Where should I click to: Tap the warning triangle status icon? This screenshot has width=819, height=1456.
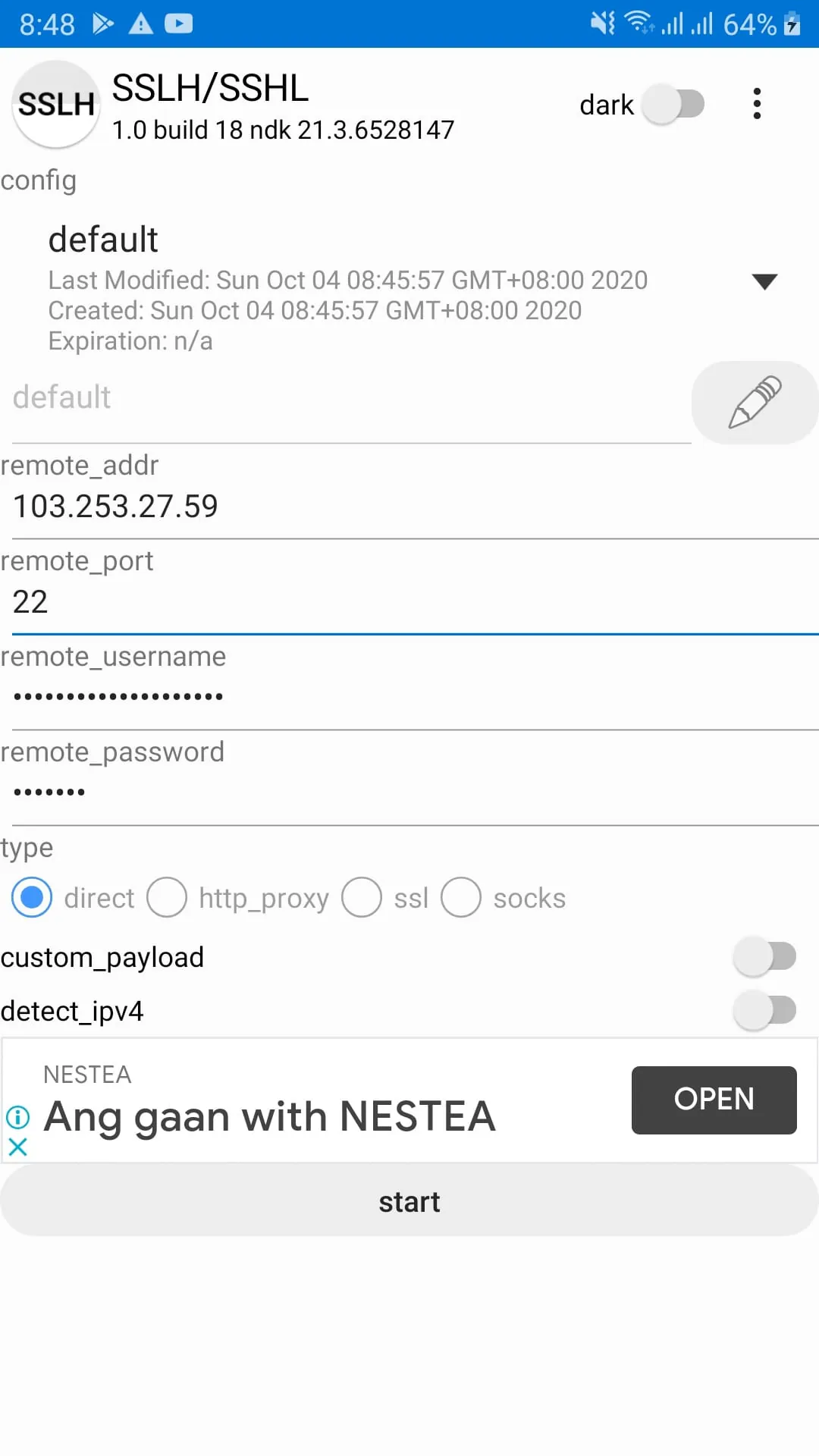tap(140, 24)
